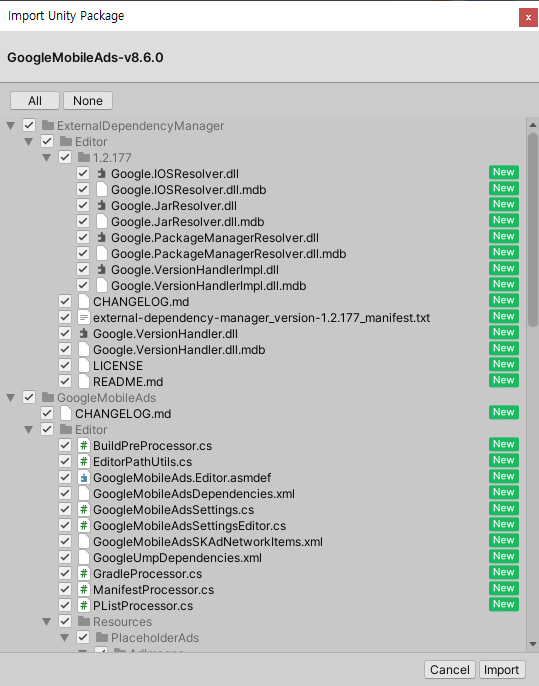
Task: Collapse the 1.2.177 folder
Action: click(x=47, y=158)
